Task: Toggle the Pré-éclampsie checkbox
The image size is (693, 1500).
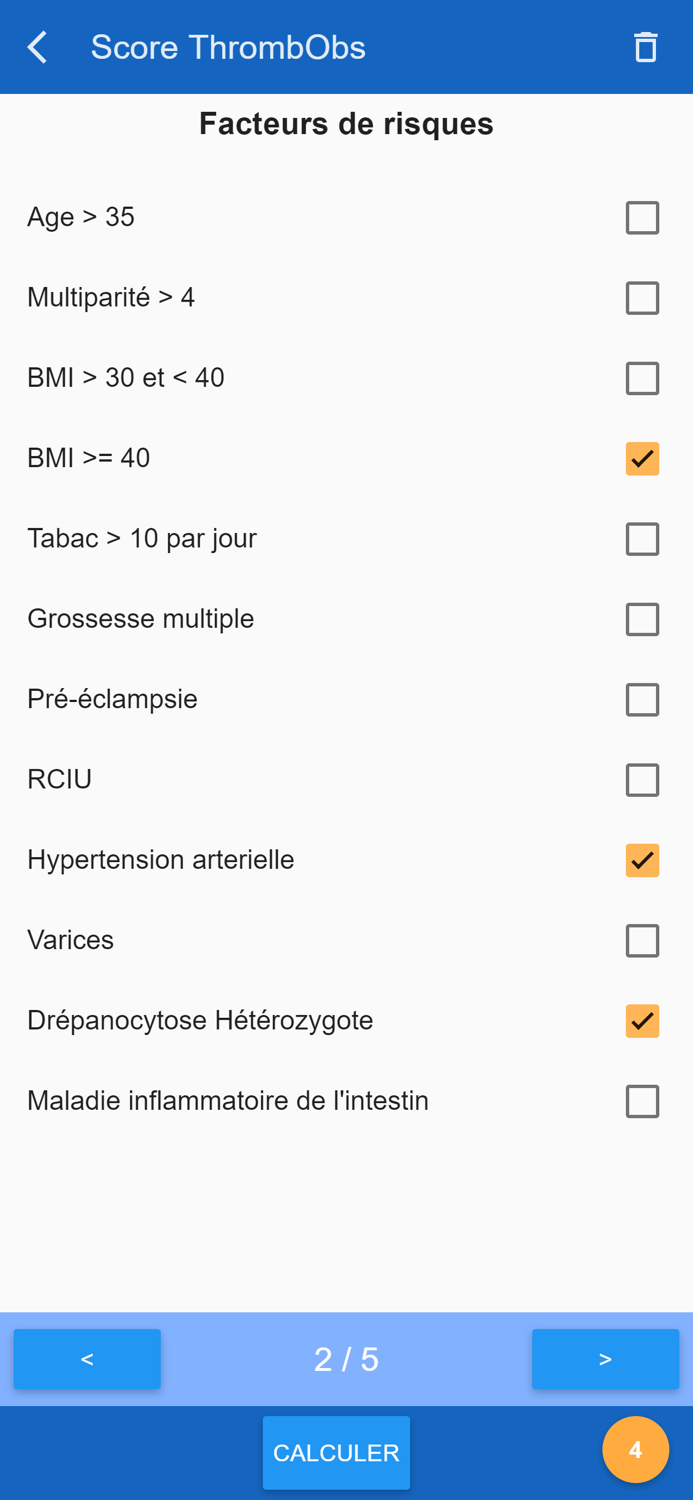Action: click(x=642, y=700)
